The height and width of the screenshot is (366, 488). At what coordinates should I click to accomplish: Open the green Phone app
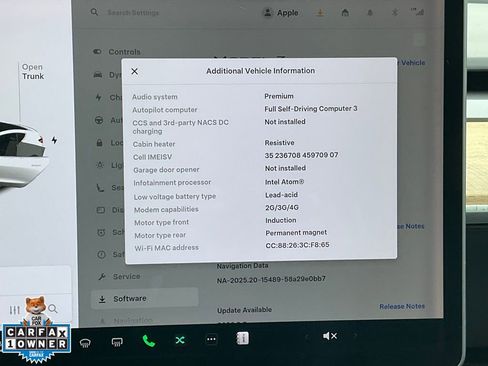[x=149, y=341]
